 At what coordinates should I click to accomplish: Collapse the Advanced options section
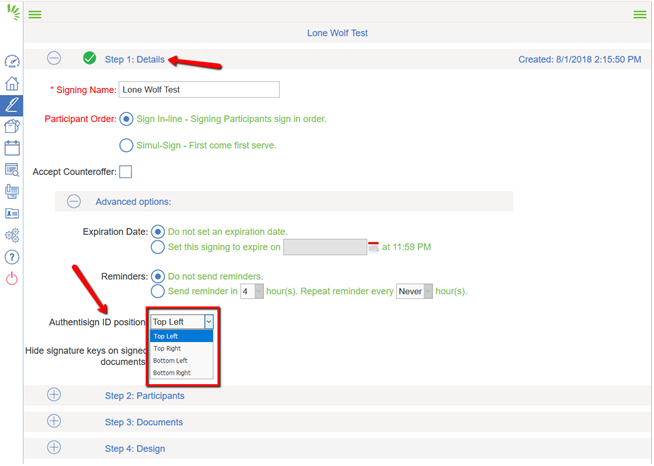[x=73, y=202]
